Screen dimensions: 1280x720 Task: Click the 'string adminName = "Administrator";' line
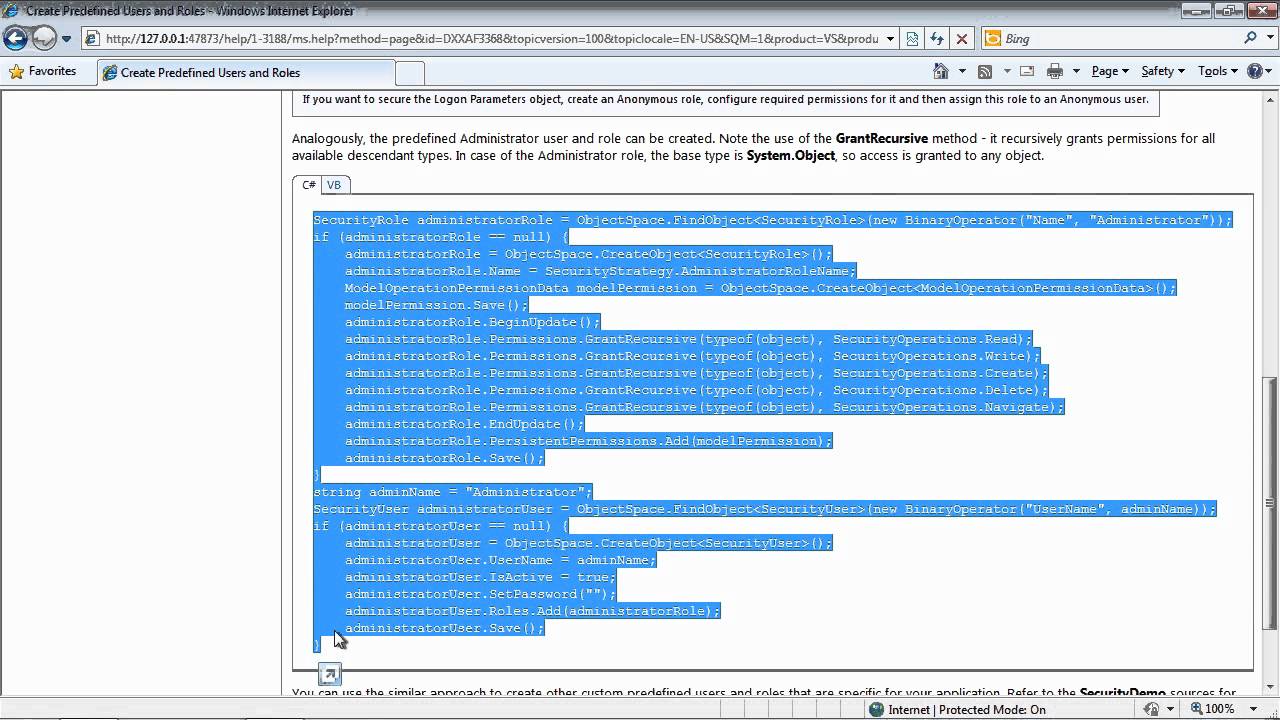453,492
